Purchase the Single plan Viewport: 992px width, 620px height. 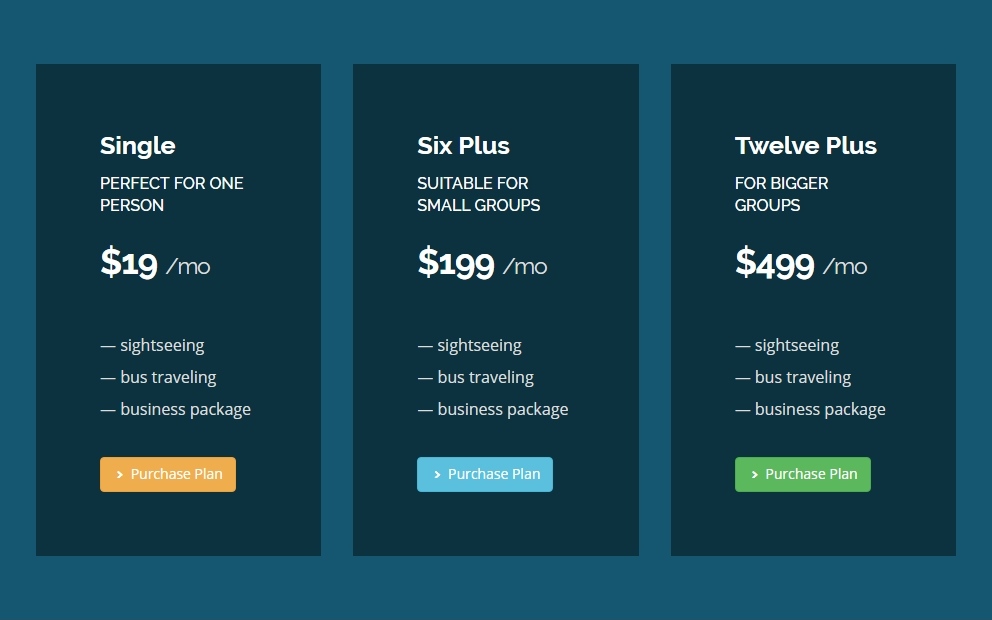(x=168, y=475)
